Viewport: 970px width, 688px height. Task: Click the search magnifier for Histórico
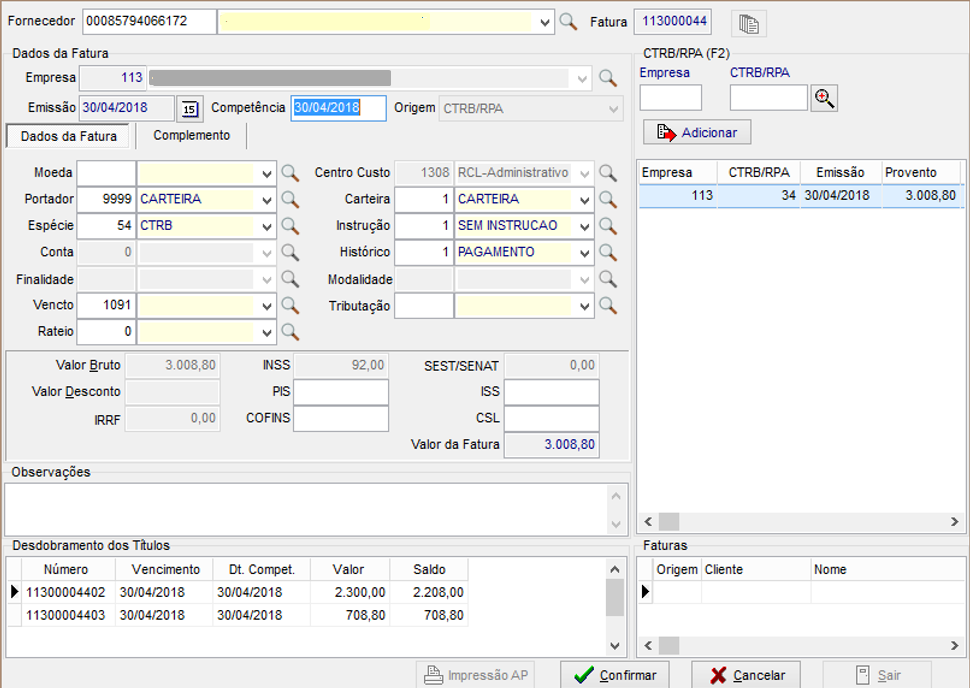point(608,252)
